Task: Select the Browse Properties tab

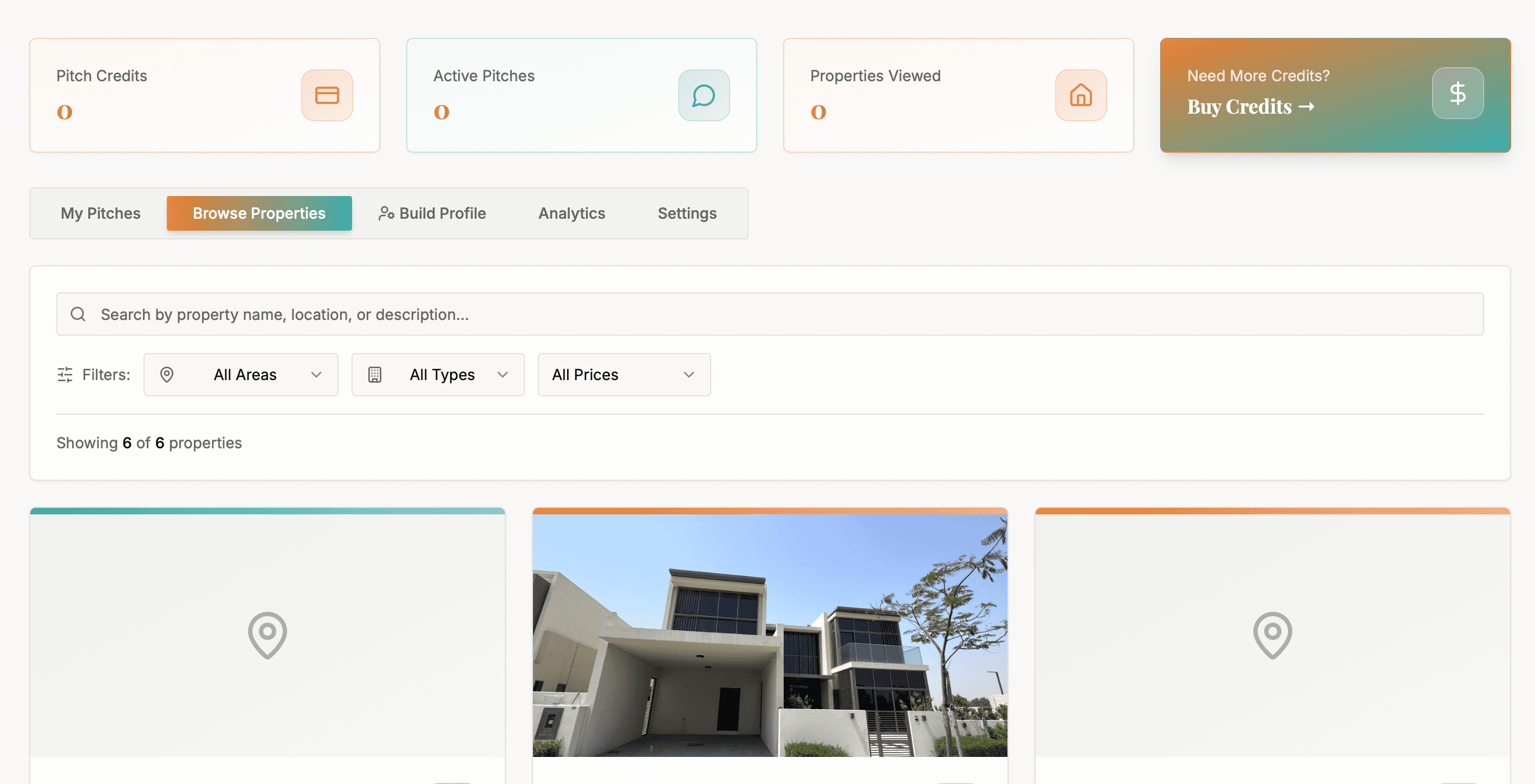Action: pyautogui.click(x=258, y=213)
